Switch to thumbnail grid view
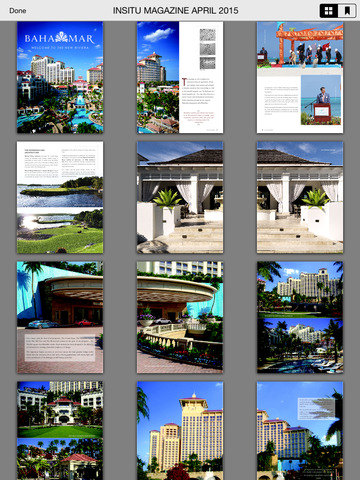This screenshot has width=360, height=480. pos(329,11)
